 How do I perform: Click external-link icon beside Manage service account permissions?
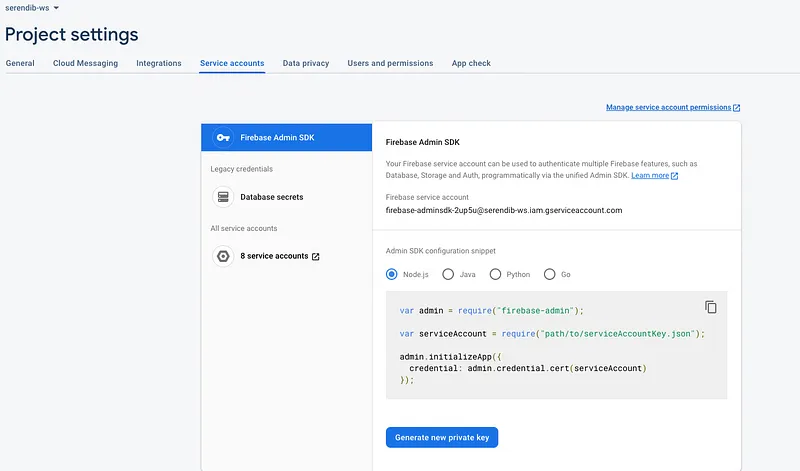[736, 108]
